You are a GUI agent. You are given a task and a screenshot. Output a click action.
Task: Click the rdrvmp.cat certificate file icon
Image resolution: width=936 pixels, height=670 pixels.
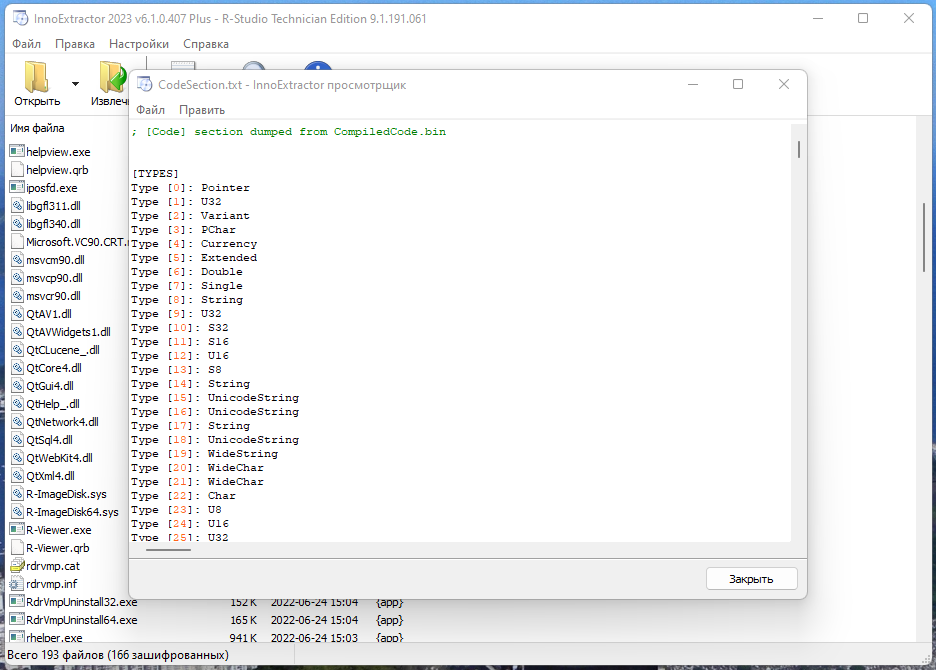tap(17, 566)
